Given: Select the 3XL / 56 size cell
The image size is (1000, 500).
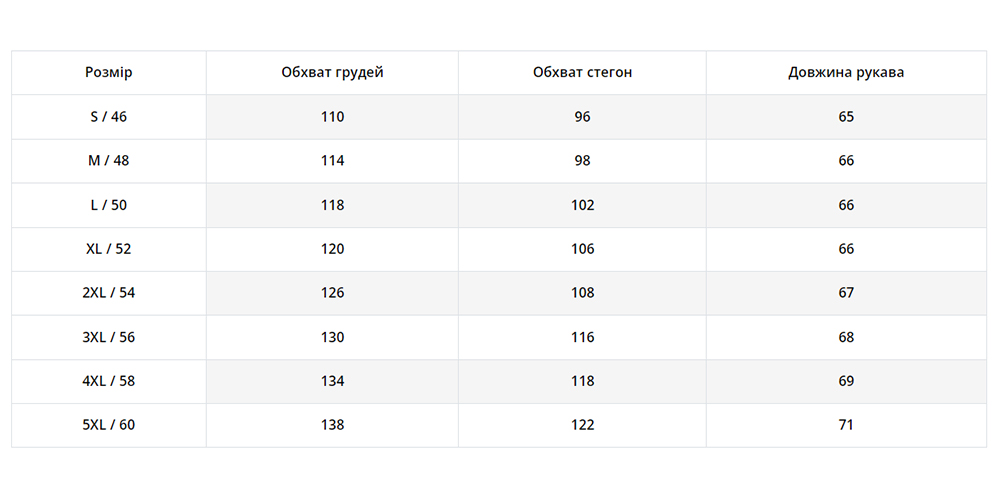Looking at the screenshot, I should coord(109,337).
